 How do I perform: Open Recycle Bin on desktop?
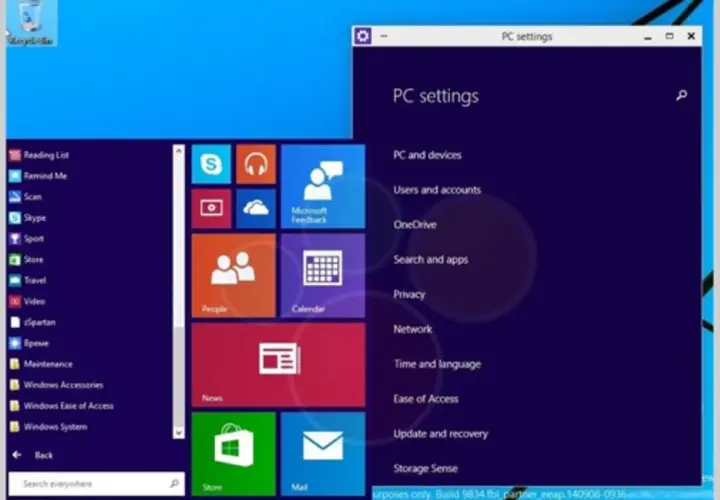pyautogui.click(x=30, y=23)
